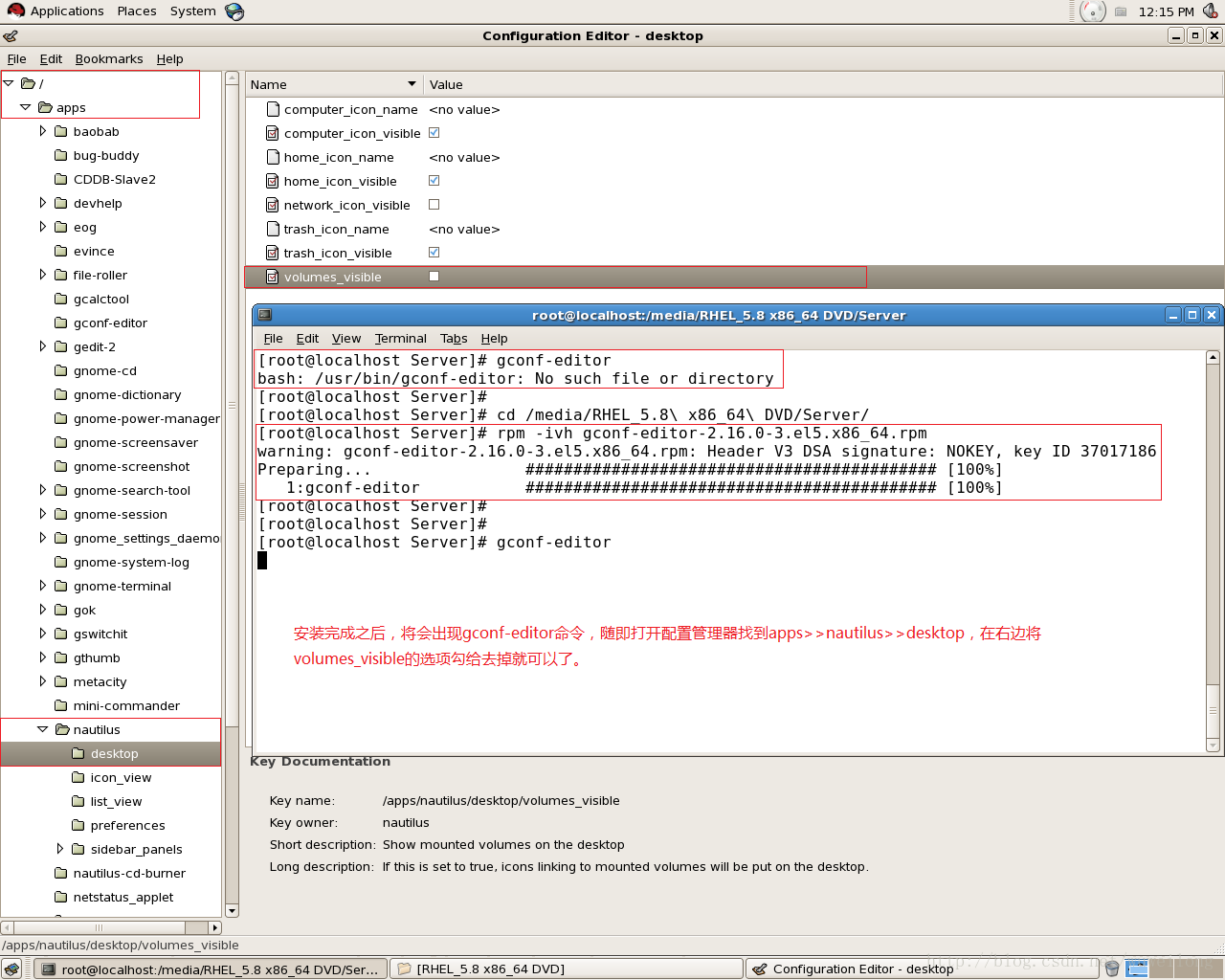Open Configuration Editor File menu

tap(16, 58)
